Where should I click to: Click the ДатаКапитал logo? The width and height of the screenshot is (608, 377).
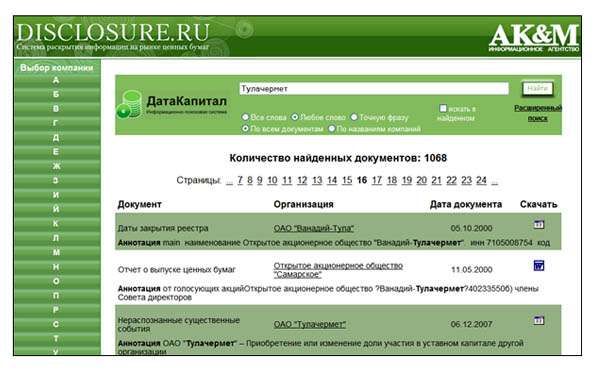(172, 104)
